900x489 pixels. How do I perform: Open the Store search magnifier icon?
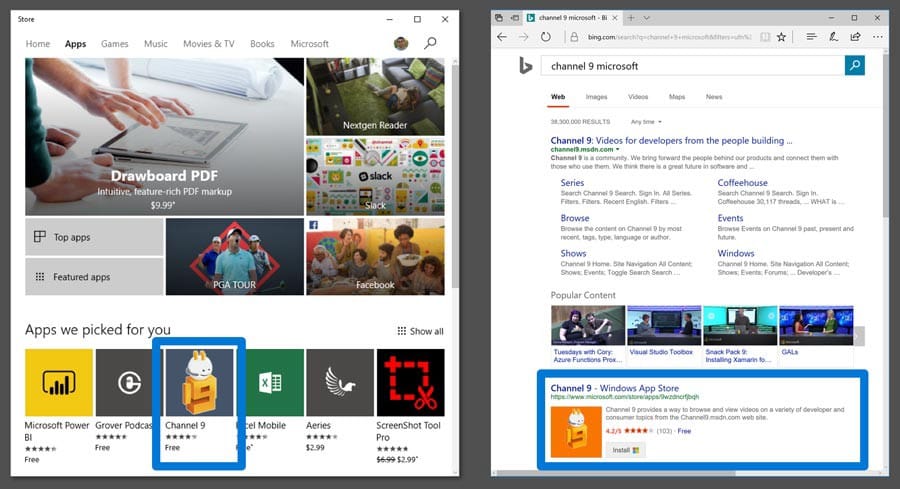pyautogui.click(x=430, y=43)
